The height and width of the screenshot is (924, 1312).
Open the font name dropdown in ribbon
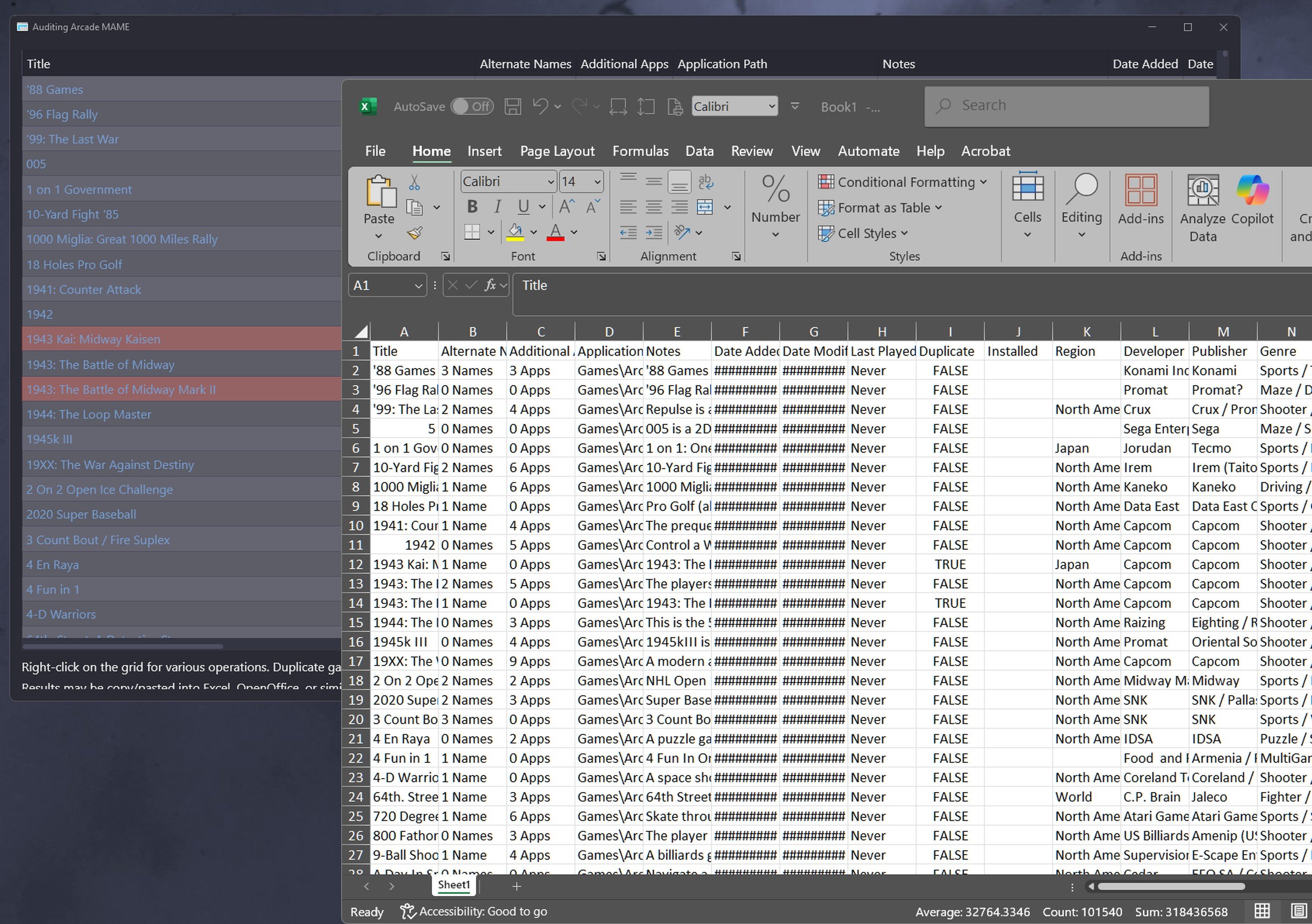550,182
